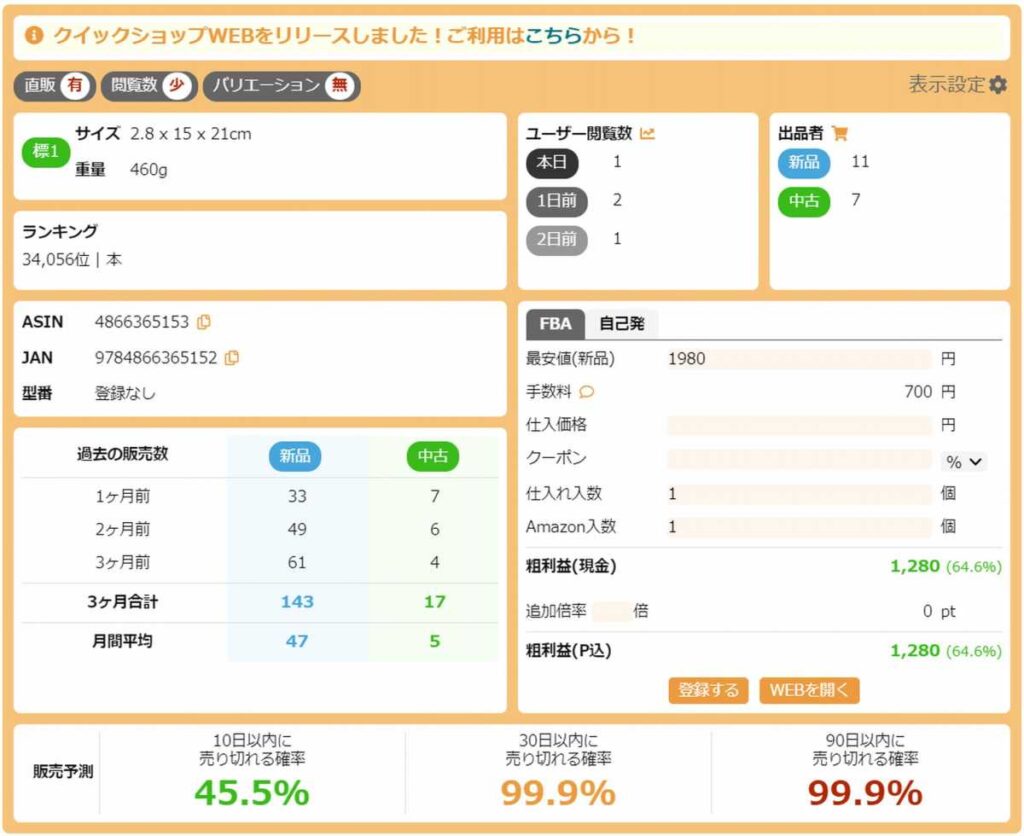Toggle the 閲覧数 filter badge
The image size is (1024, 836).
(x=147, y=86)
